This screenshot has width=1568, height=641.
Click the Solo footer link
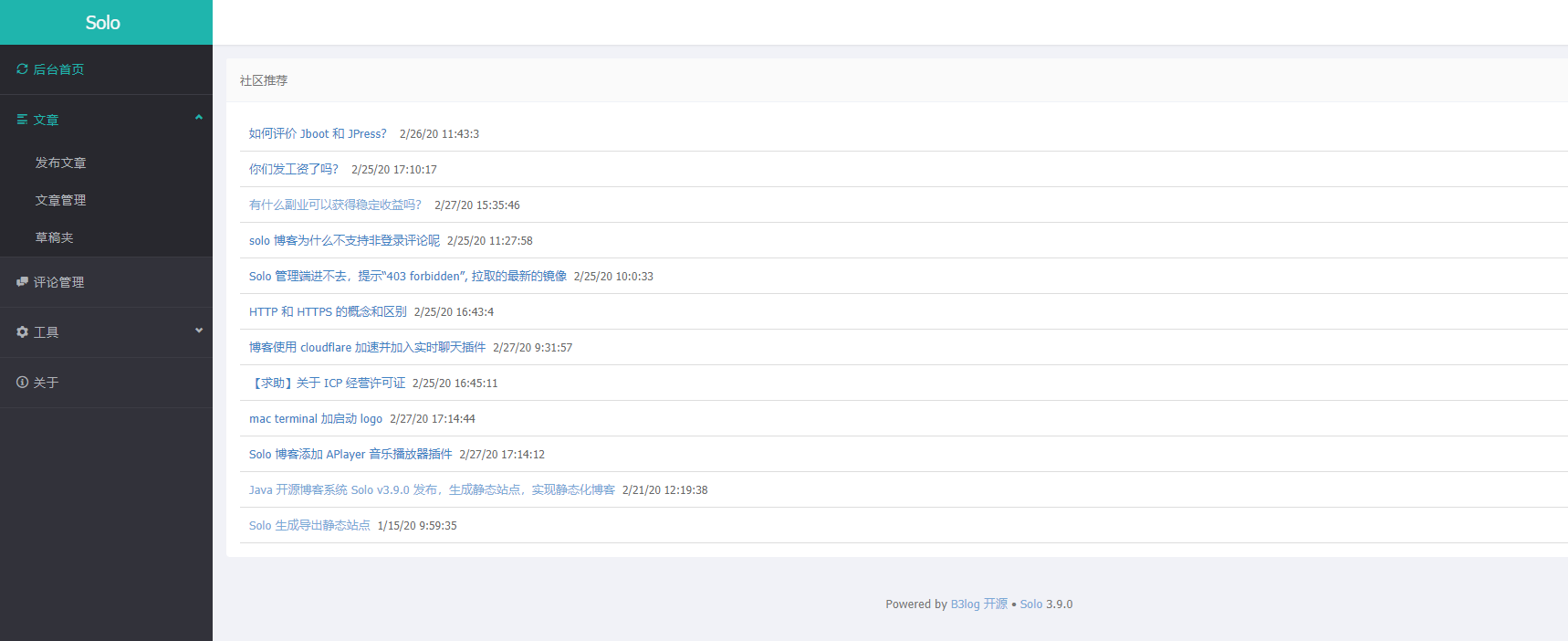click(1031, 604)
